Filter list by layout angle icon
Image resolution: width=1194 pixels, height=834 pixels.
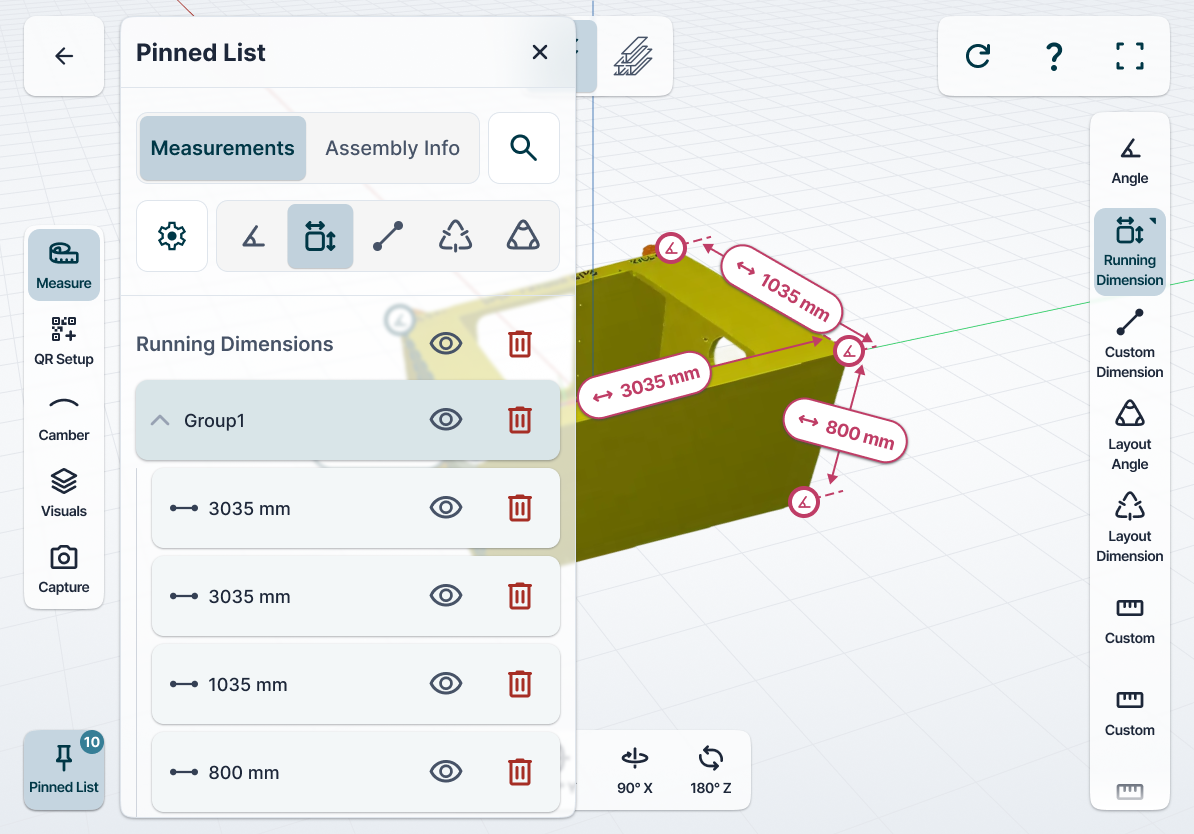523,236
